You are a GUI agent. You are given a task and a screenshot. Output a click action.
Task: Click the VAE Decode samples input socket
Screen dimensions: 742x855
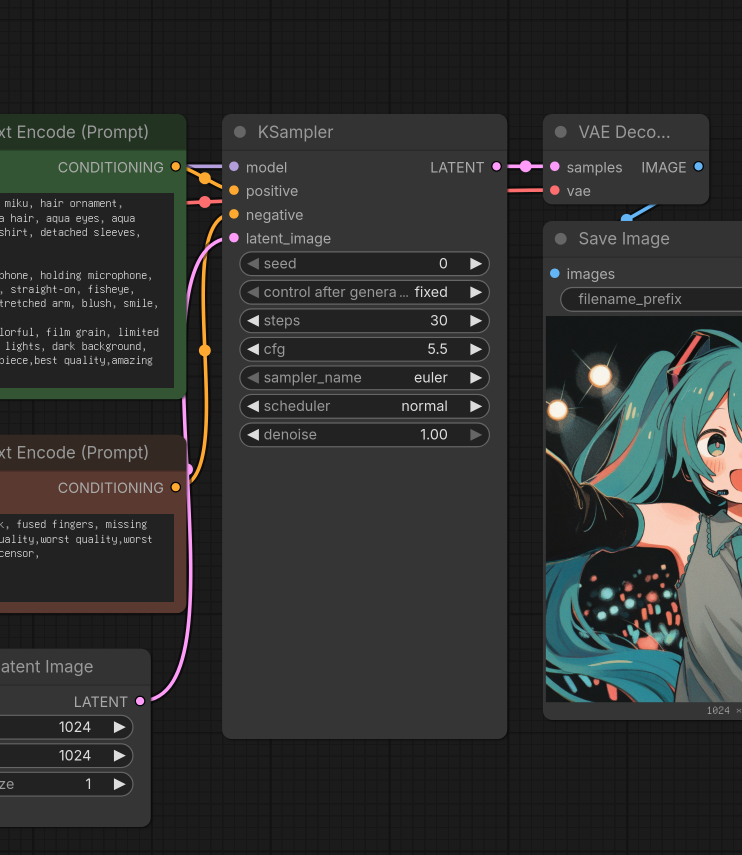(x=555, y=167)
